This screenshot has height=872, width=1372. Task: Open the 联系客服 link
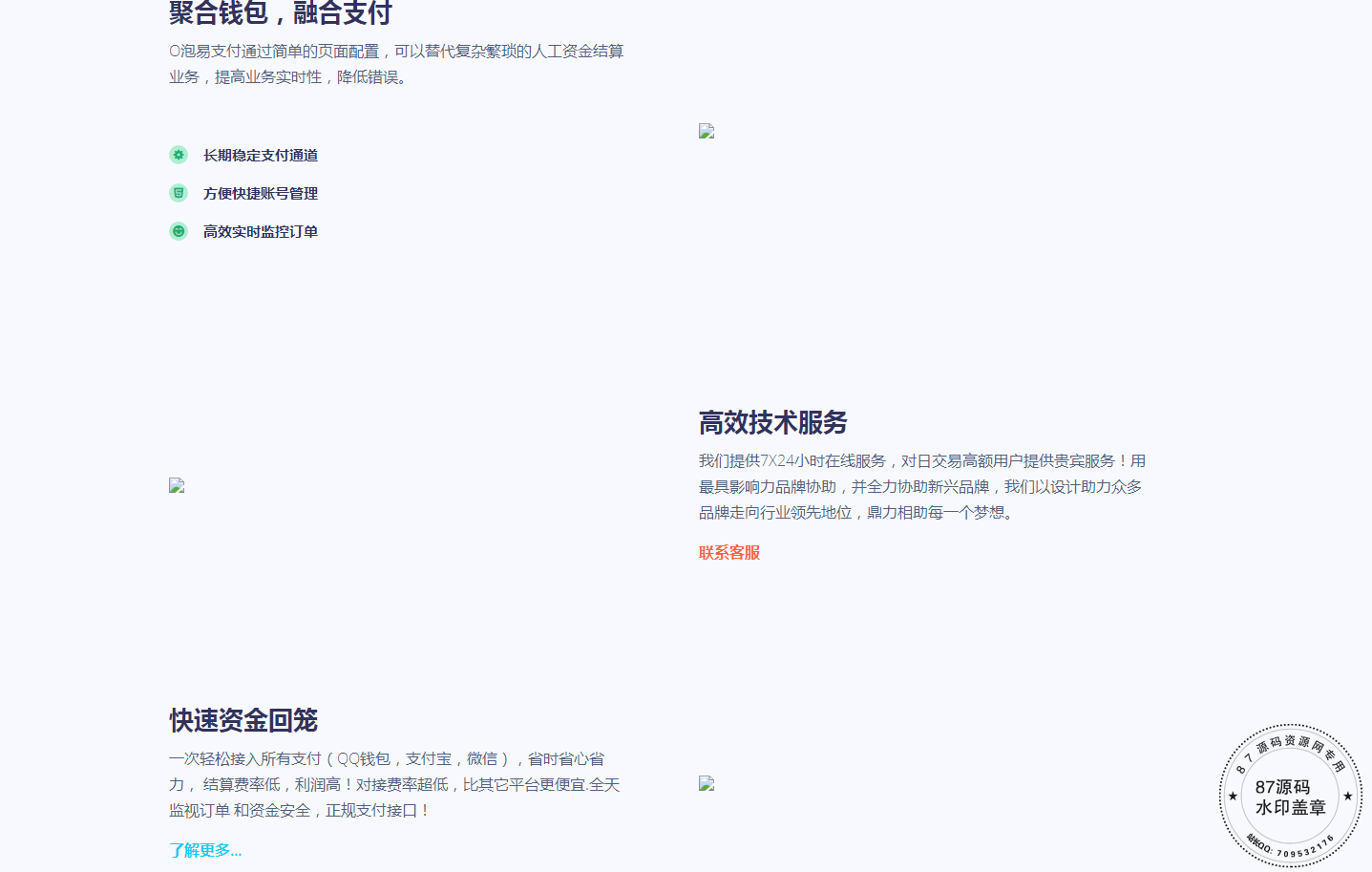coord(729,552)
